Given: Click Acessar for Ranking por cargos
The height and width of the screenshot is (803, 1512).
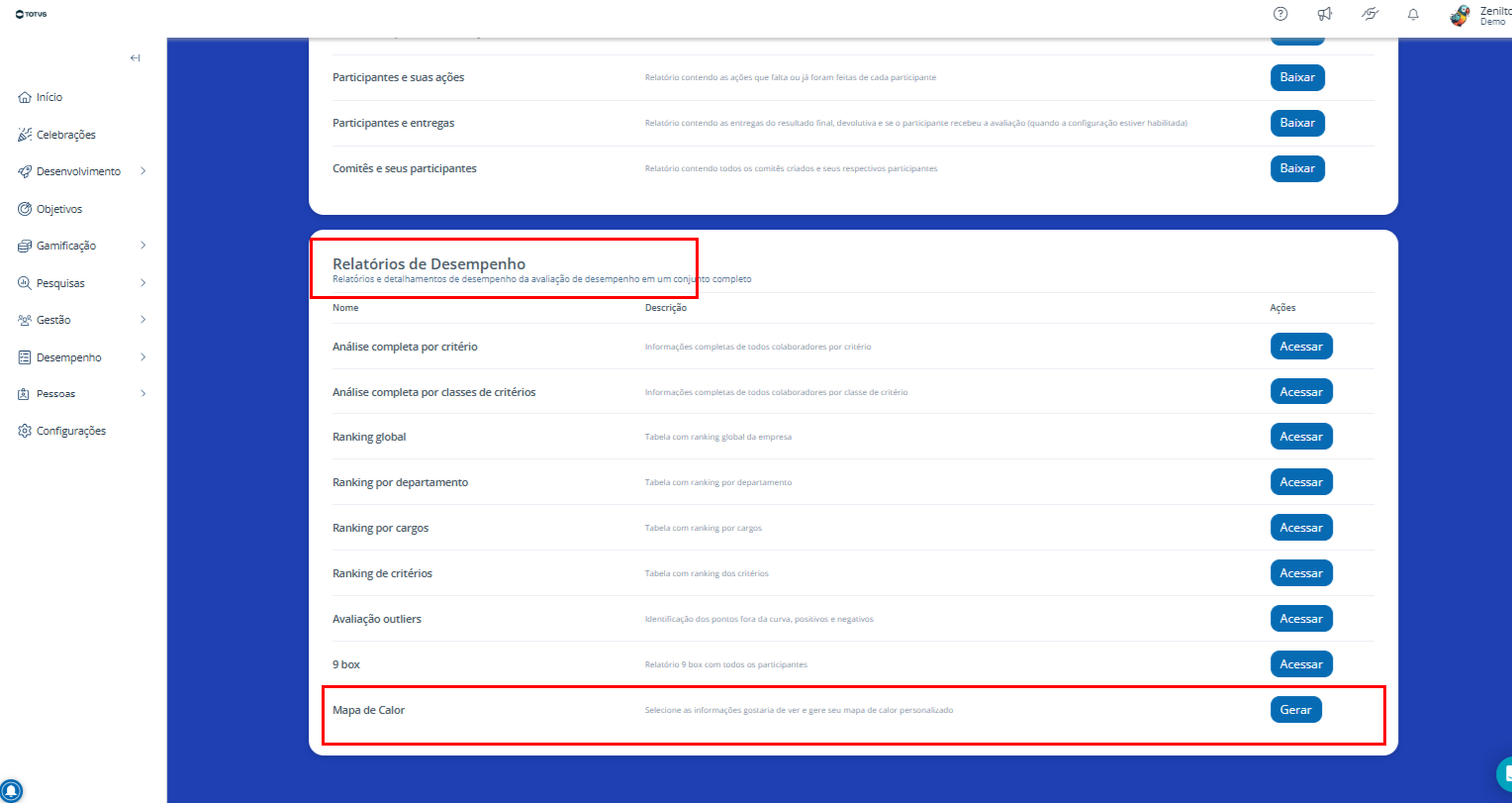Looking at the screenshot, I should (x=1301, y=528).
